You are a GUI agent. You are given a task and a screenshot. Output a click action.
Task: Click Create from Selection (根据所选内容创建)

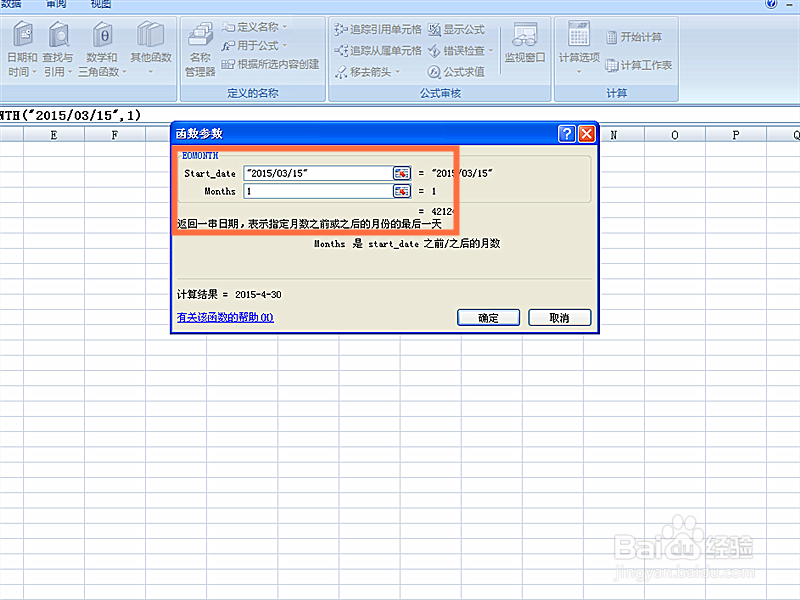coord(270,64)
